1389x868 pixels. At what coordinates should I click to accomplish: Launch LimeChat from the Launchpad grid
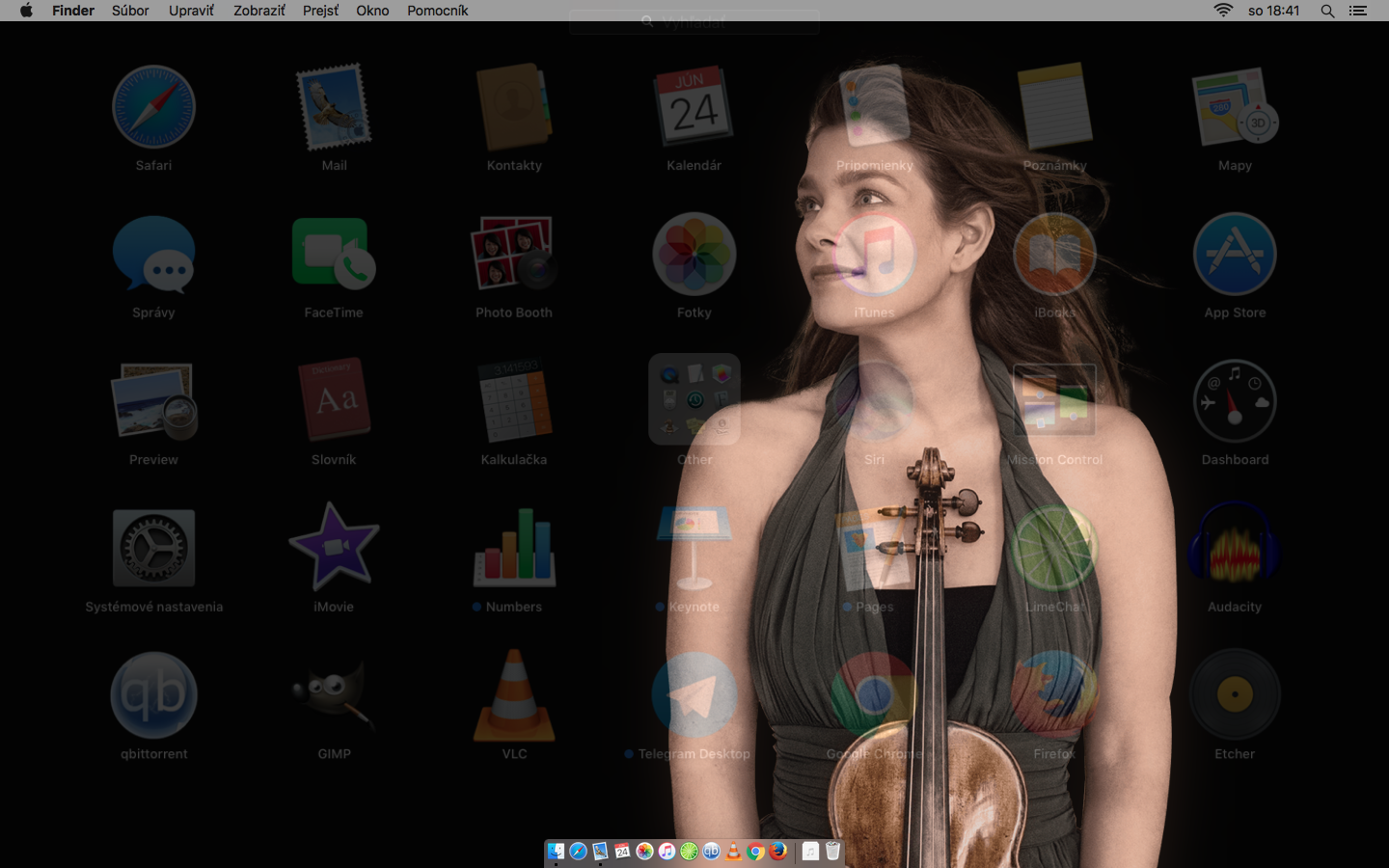point(1054,549)
